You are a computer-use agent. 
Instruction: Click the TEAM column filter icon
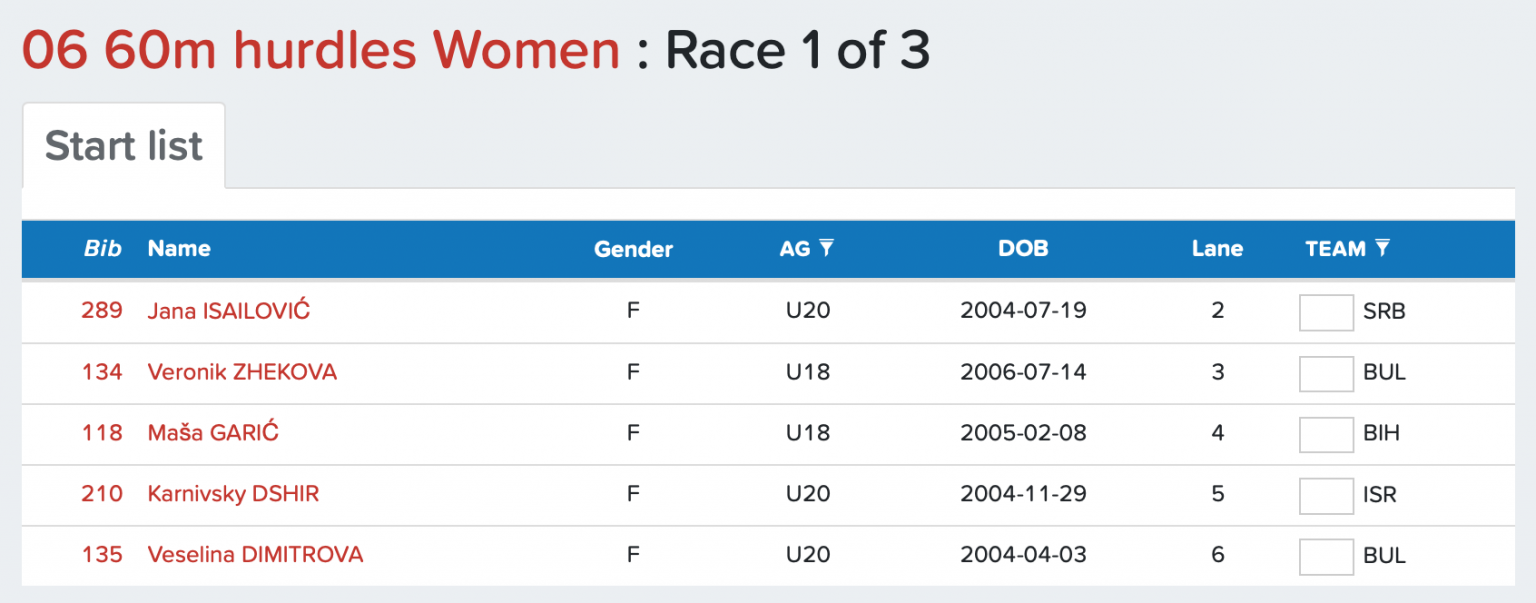[1382, 248]
